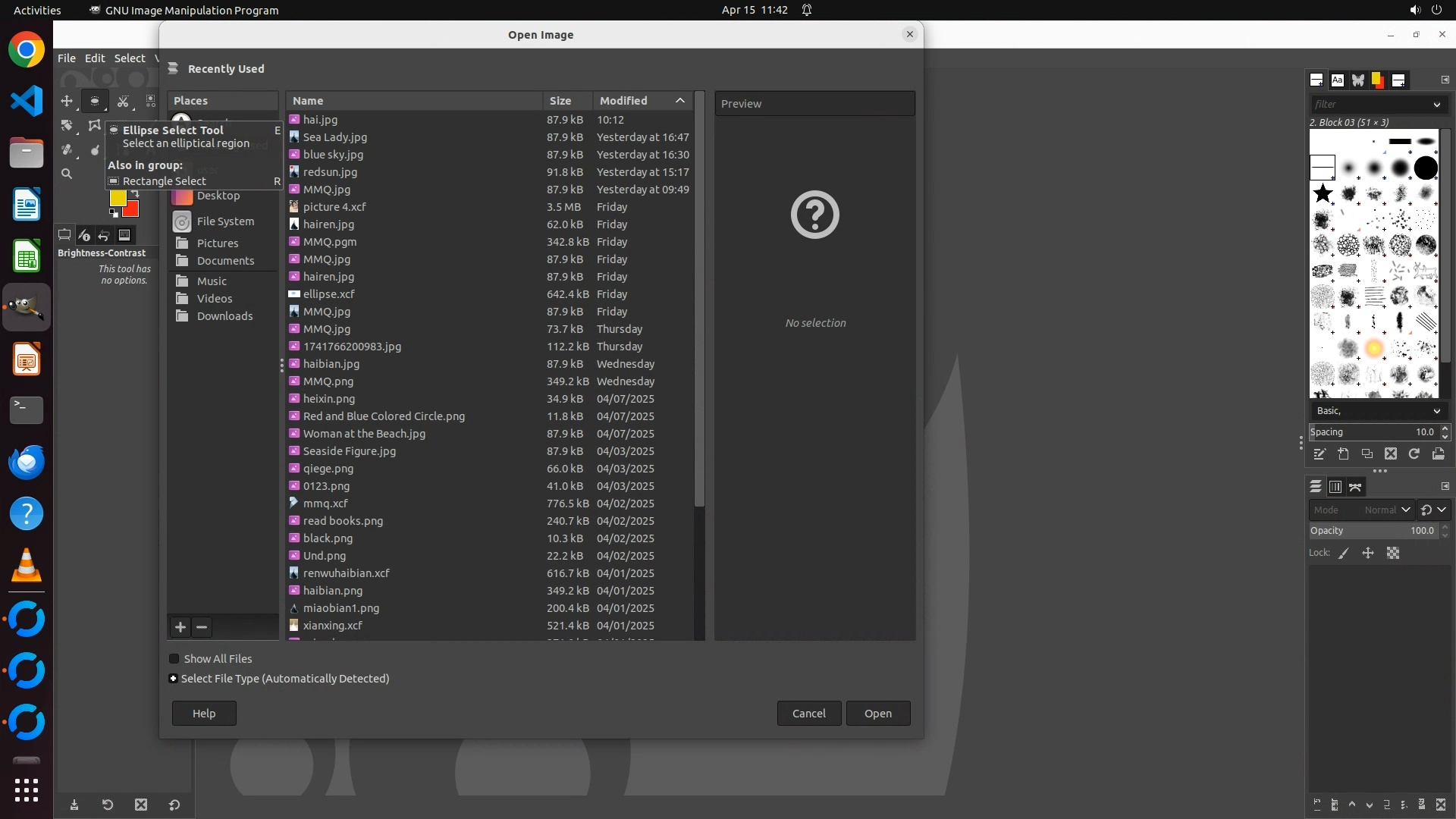Switch to the Paths tab icon

(1355, 487)
